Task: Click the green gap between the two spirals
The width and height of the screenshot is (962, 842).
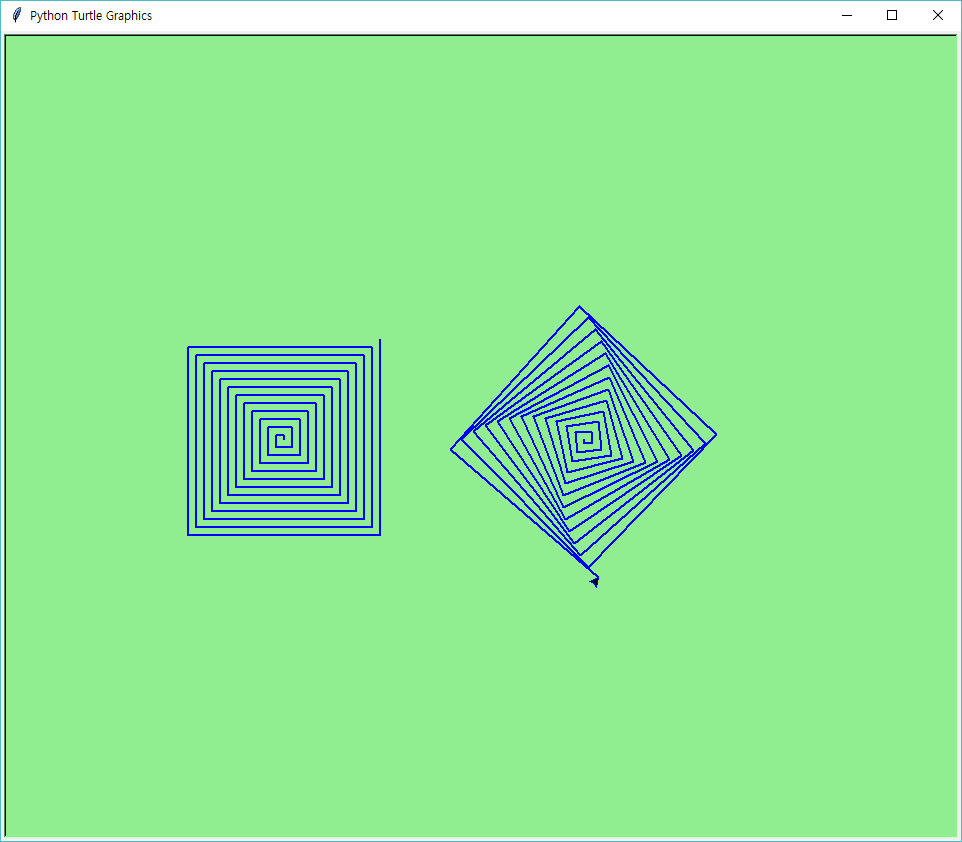Action: coord(416,440)
